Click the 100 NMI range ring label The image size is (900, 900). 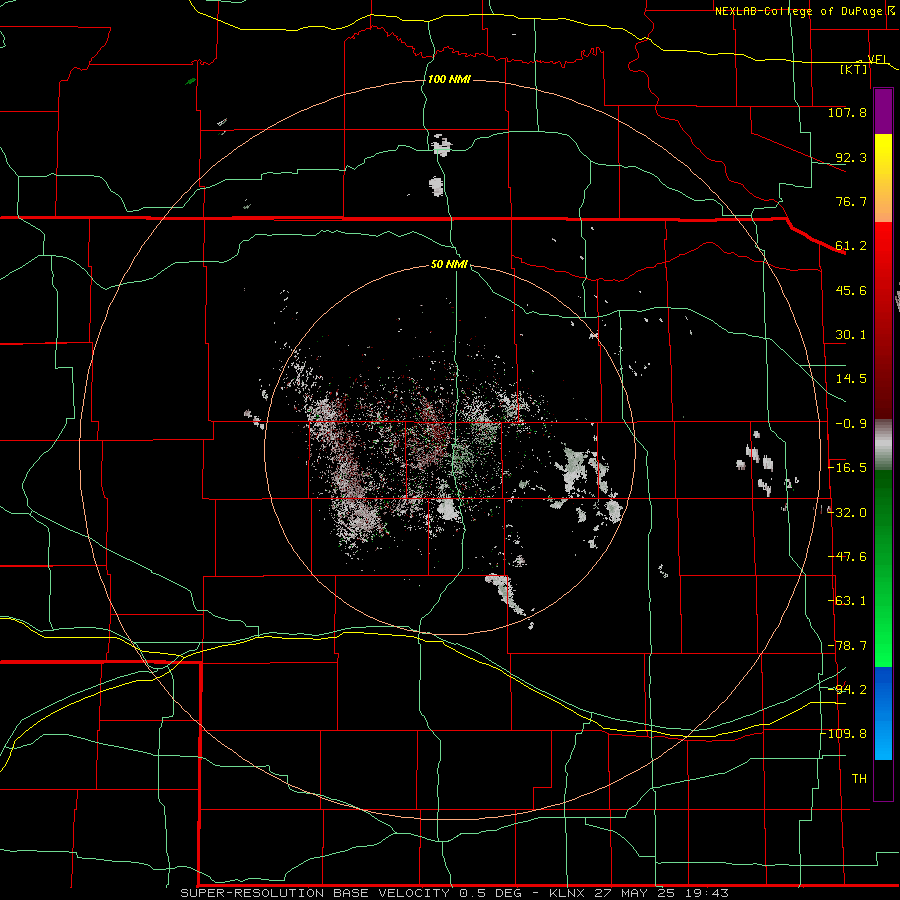tap(449, 79)
